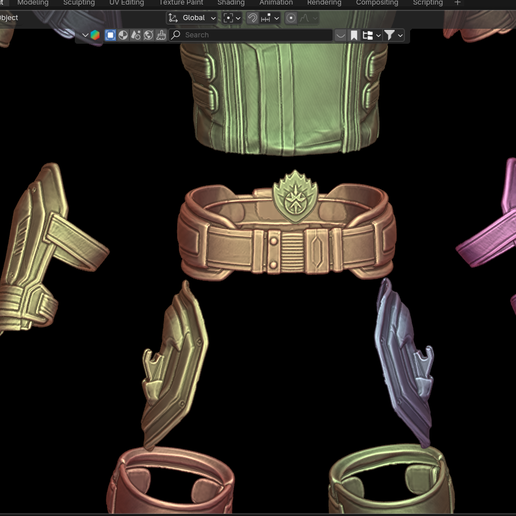
Task: Toggle snapping with the magnet icon
Action: tap(252, 18)
